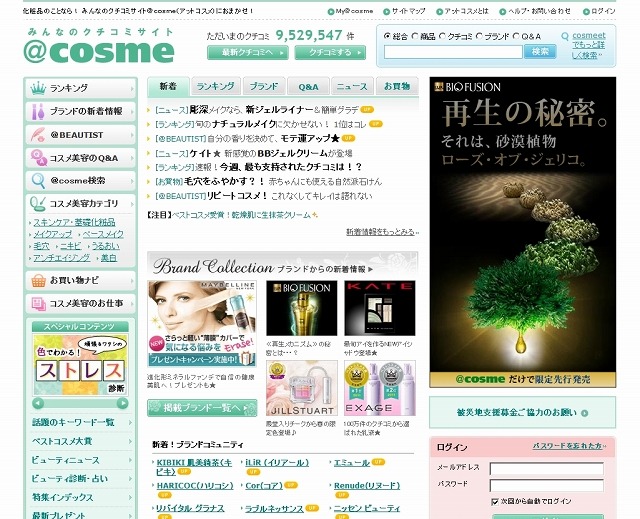Open KIBIKI 肌美精茶 brand link
Image resolution: width=640 pixels, height=519 pixels.
pyautogui.click(x=194, y=467)
